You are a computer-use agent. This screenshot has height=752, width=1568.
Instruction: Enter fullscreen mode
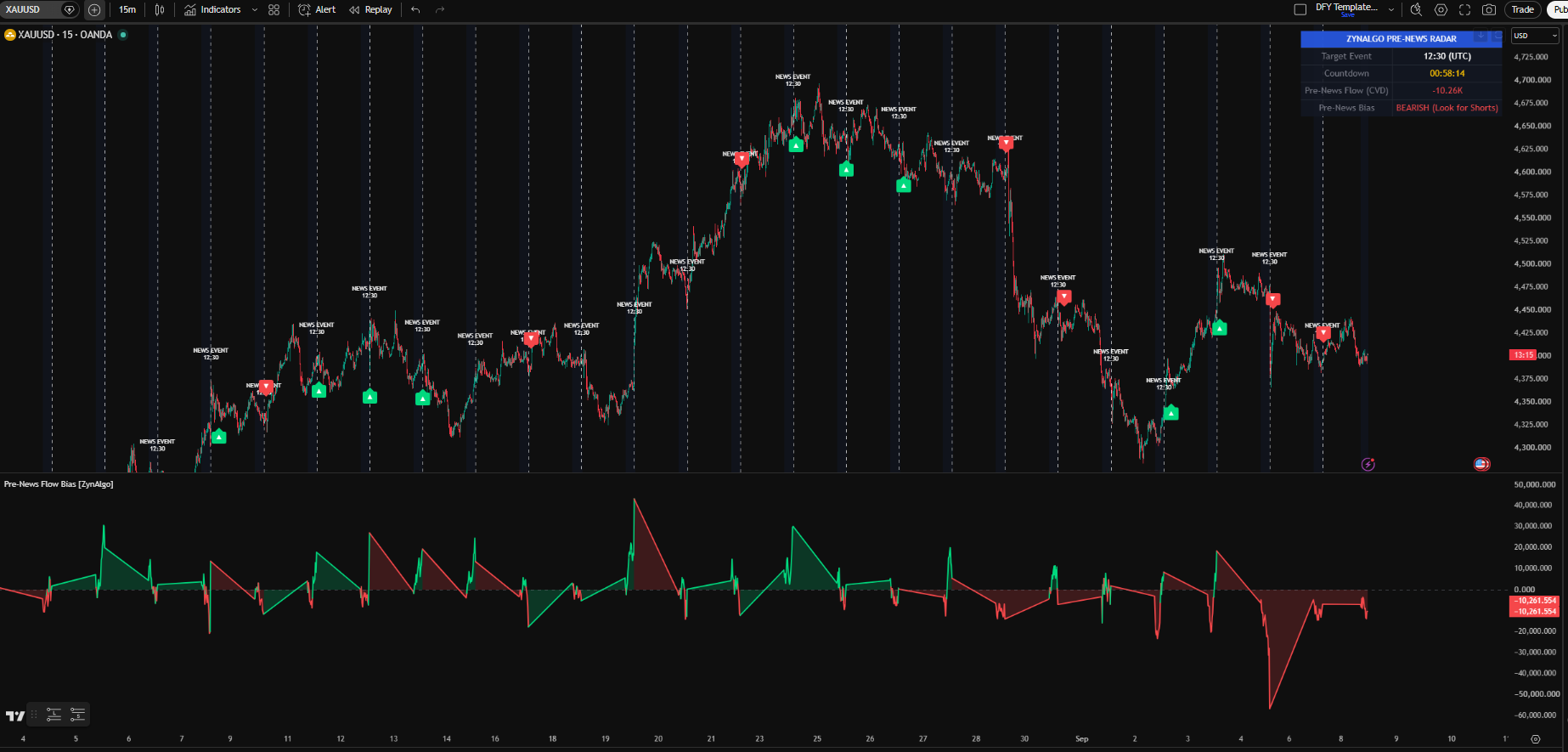tap(1464, 9)
